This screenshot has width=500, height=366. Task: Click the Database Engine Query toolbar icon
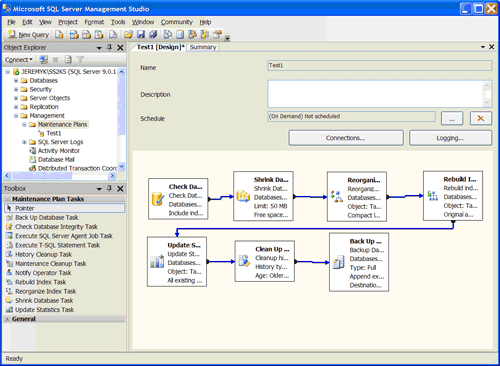[59, 34]
